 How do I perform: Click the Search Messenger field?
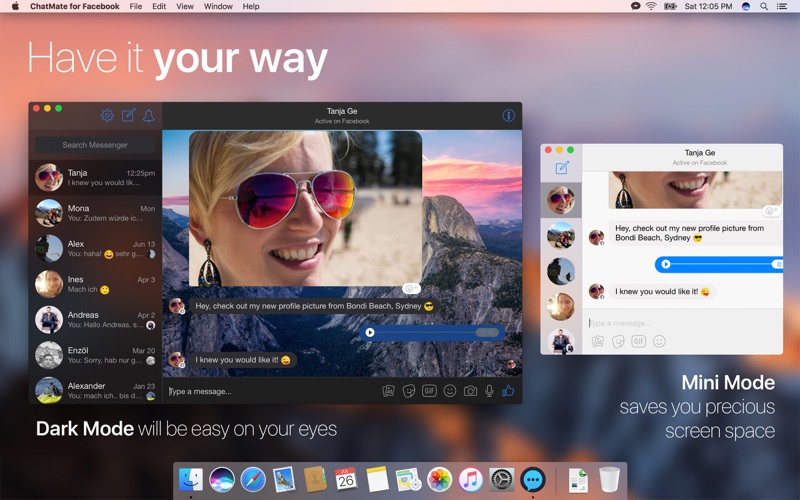click(x=95, y=145)
